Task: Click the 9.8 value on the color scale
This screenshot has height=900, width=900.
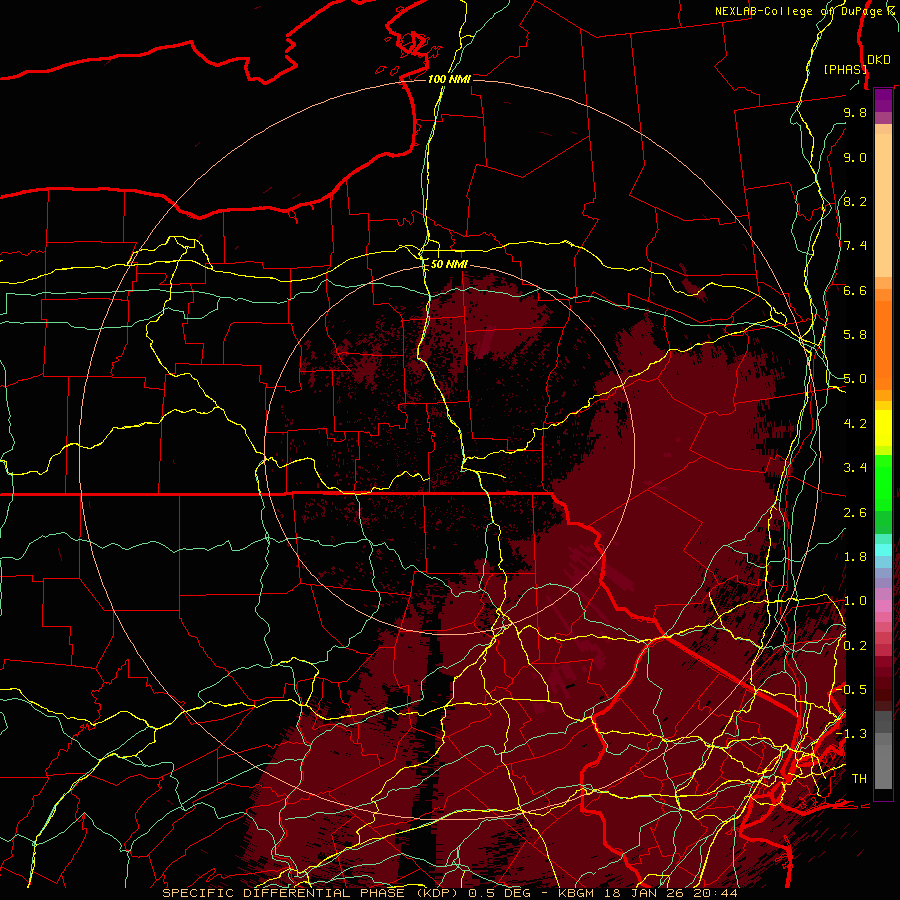Action: coord(855,112)
